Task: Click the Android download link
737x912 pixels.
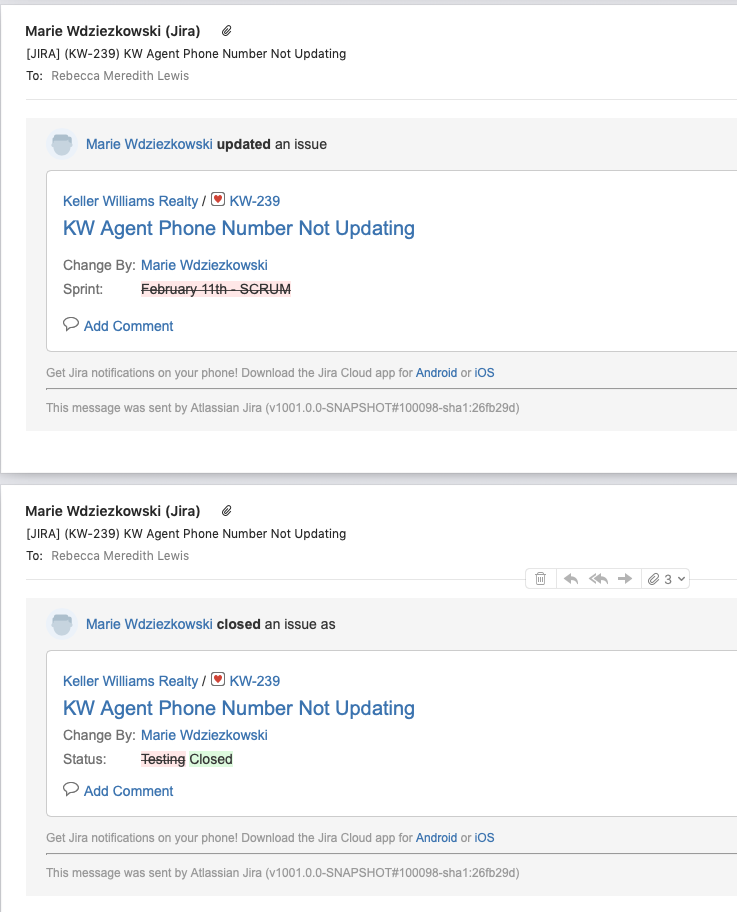Action: 436,372
